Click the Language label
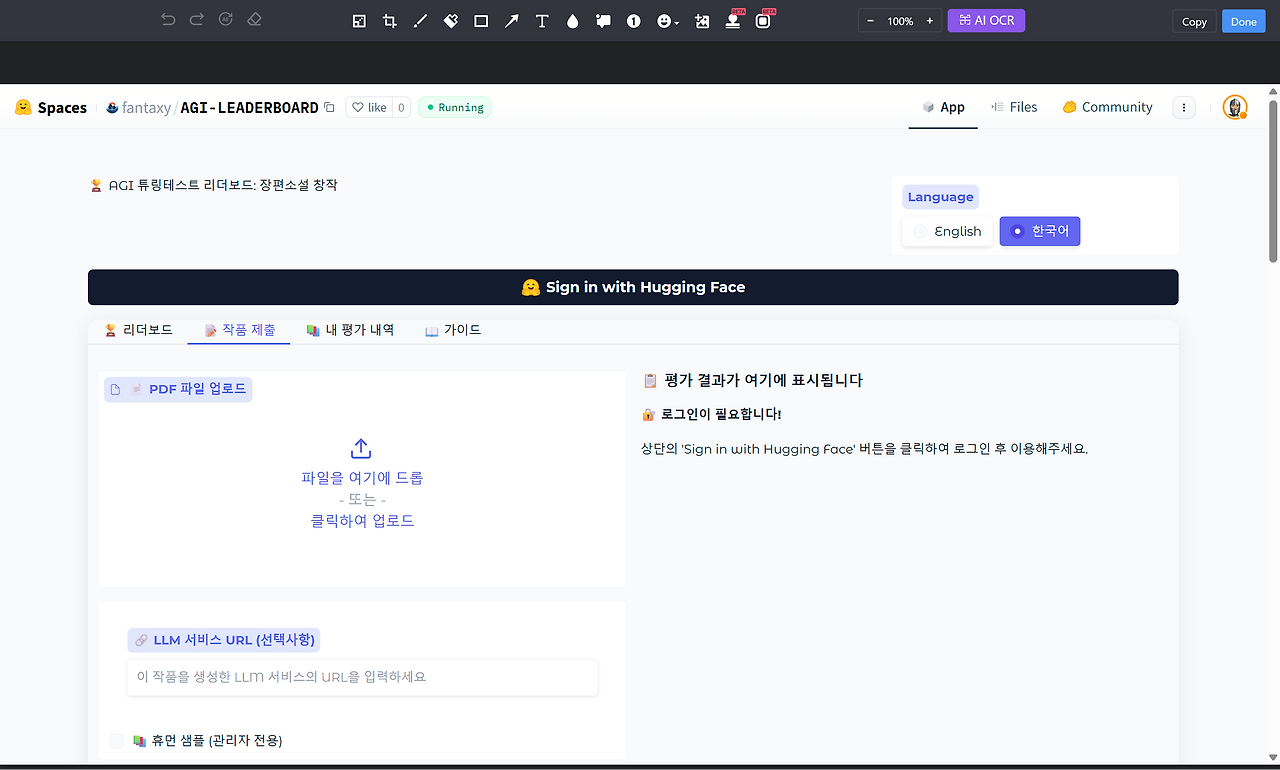The image size is (1280, 770). (x=940, y=197)
